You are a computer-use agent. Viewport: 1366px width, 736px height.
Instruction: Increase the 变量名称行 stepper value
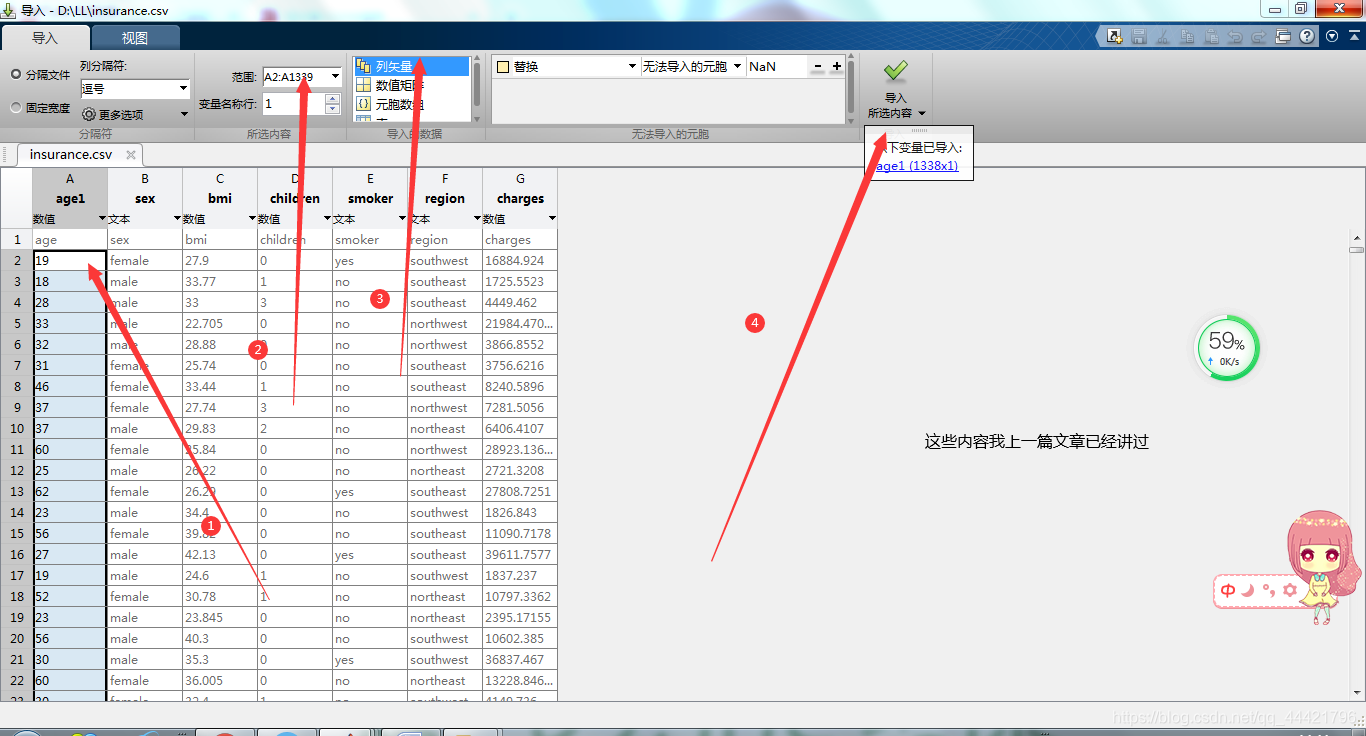pyautogui.click(x=333, y=98)
